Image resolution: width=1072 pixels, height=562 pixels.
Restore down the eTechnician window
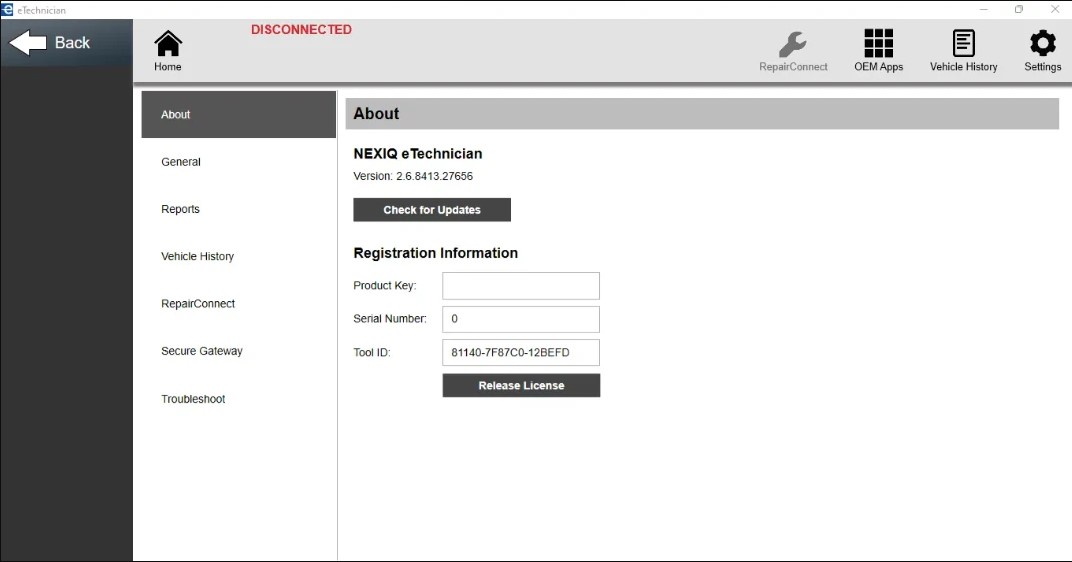[x=1019, y=9]
